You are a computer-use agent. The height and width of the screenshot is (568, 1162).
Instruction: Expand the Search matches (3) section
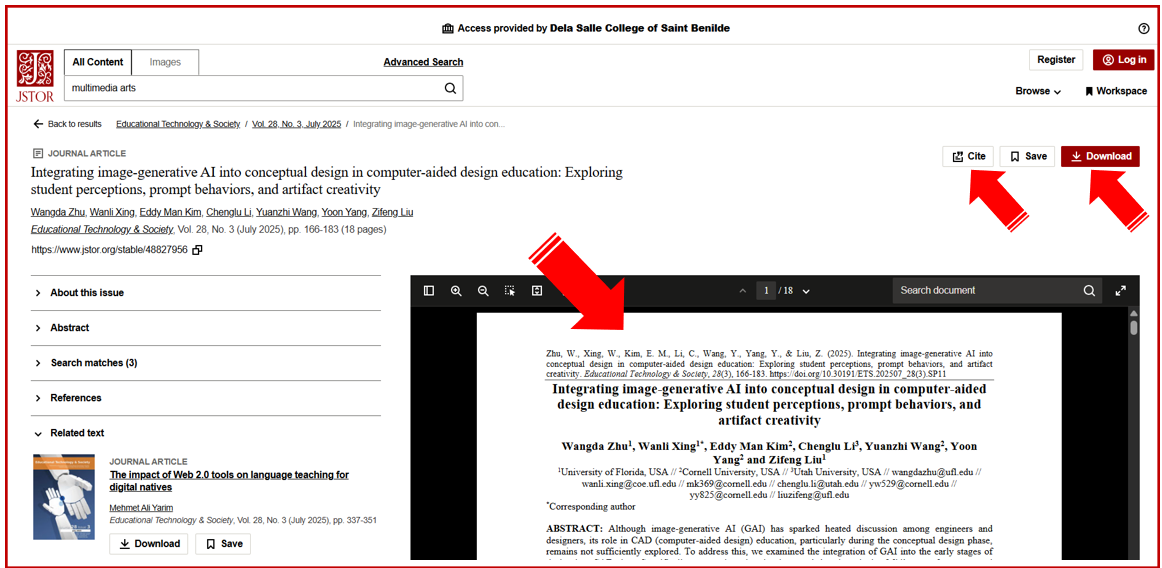pyautogui.click(x=206, y=363)
